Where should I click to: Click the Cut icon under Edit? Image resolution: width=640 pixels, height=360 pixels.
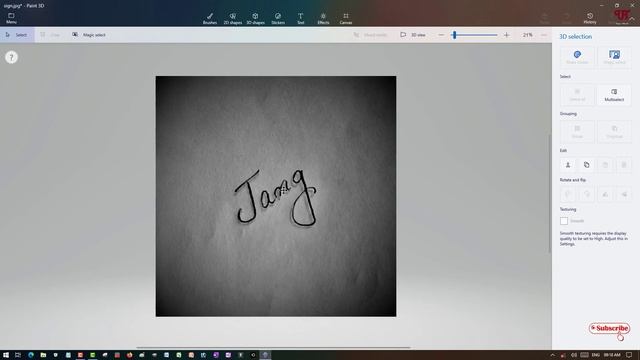pos(568,165)
